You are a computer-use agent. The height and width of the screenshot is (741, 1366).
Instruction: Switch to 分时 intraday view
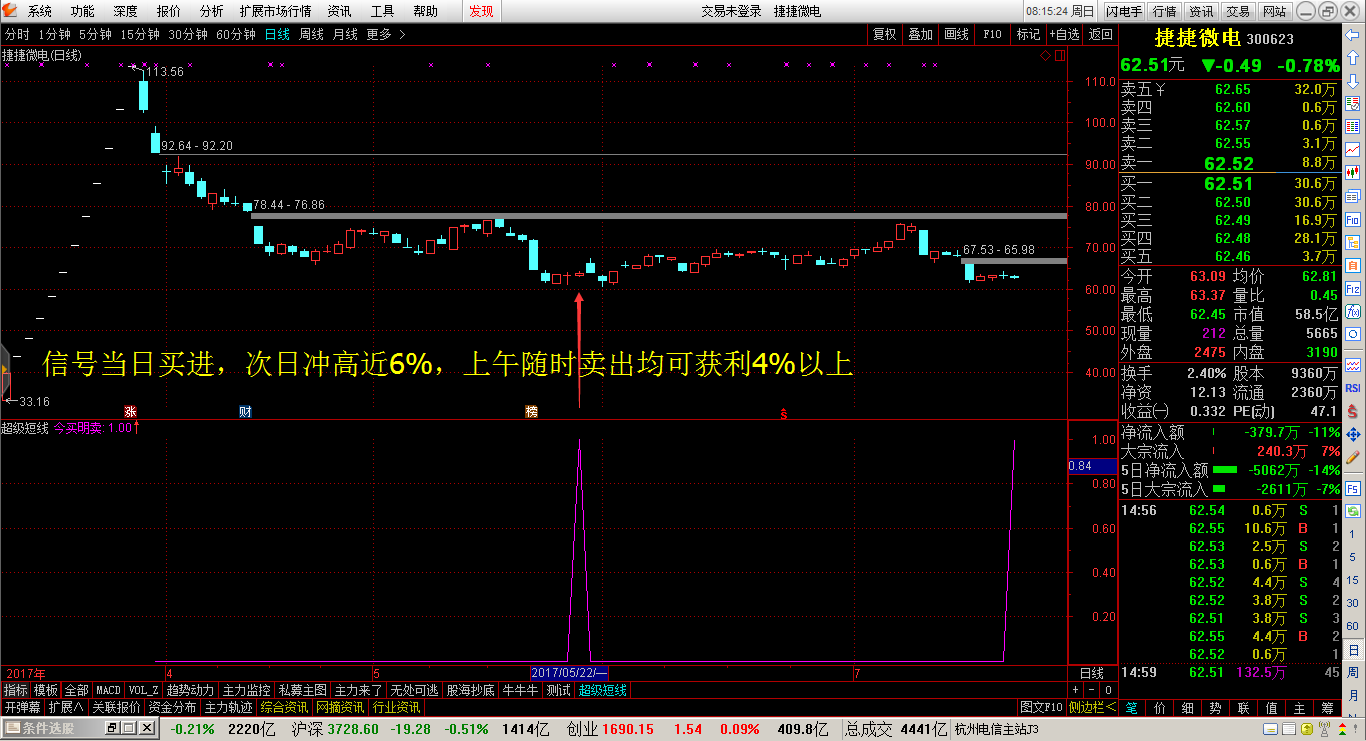[x=17, y=34]
